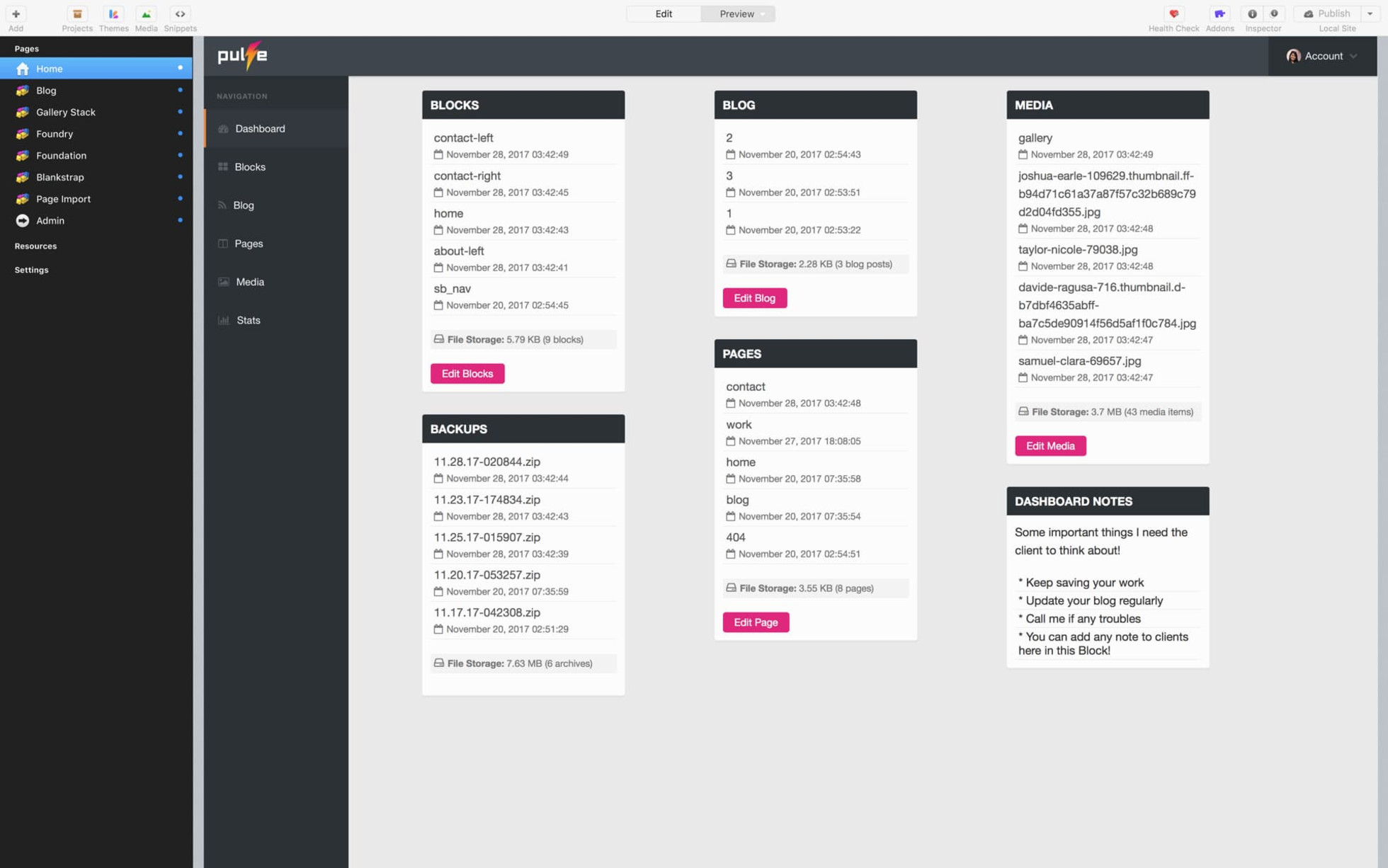The image size is (1388, 868).
Task: Toggle the blue dot beside Blog page
Action: click(180, 90)
